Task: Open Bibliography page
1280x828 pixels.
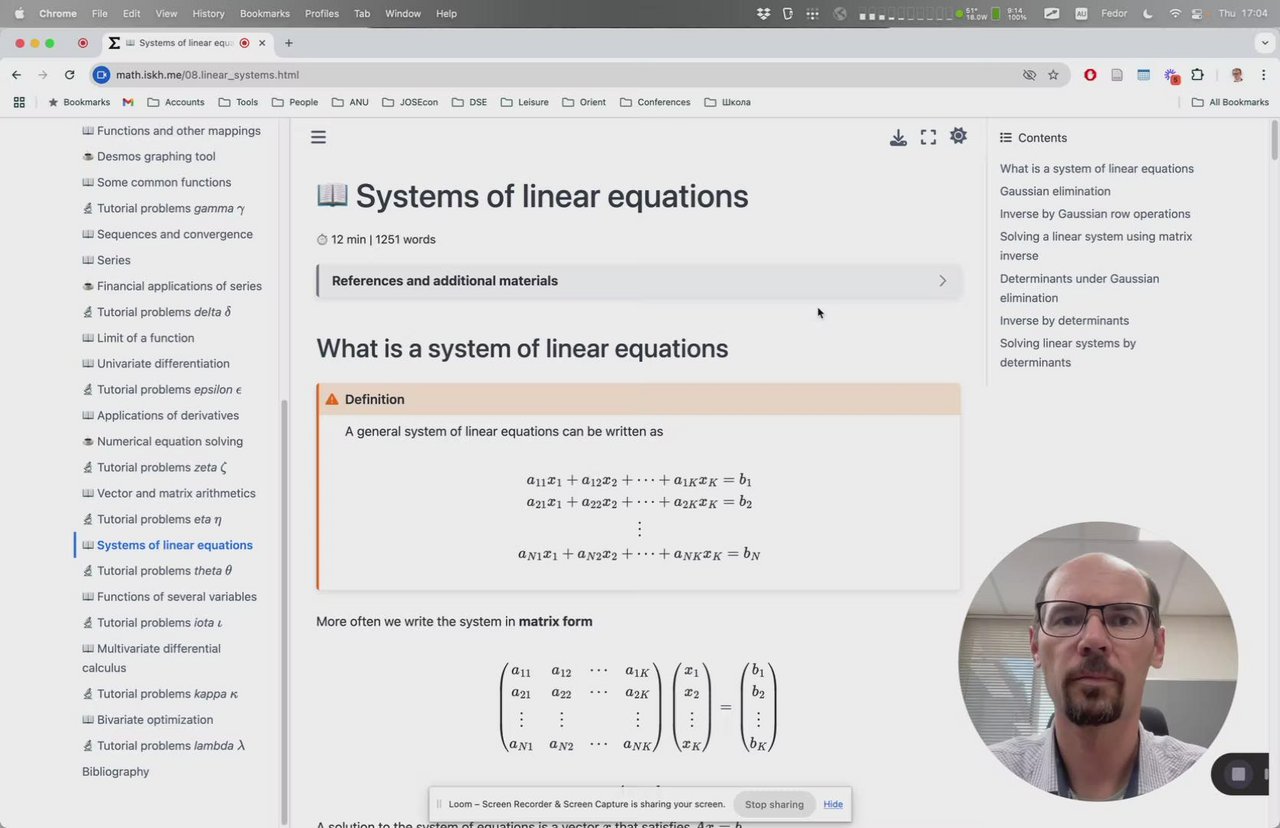Action: point(115,771)
